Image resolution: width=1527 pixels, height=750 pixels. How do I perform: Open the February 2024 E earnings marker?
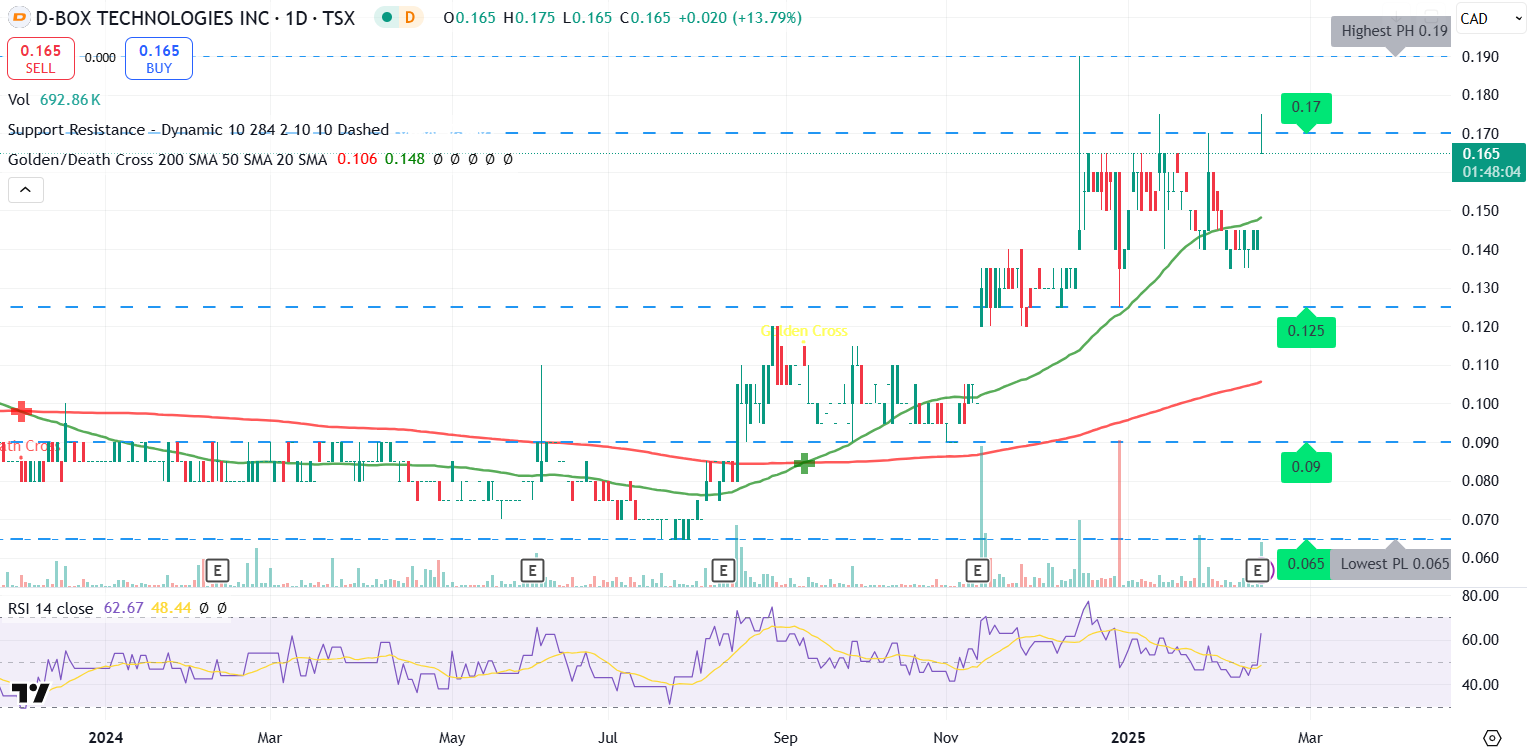(218, 570)
